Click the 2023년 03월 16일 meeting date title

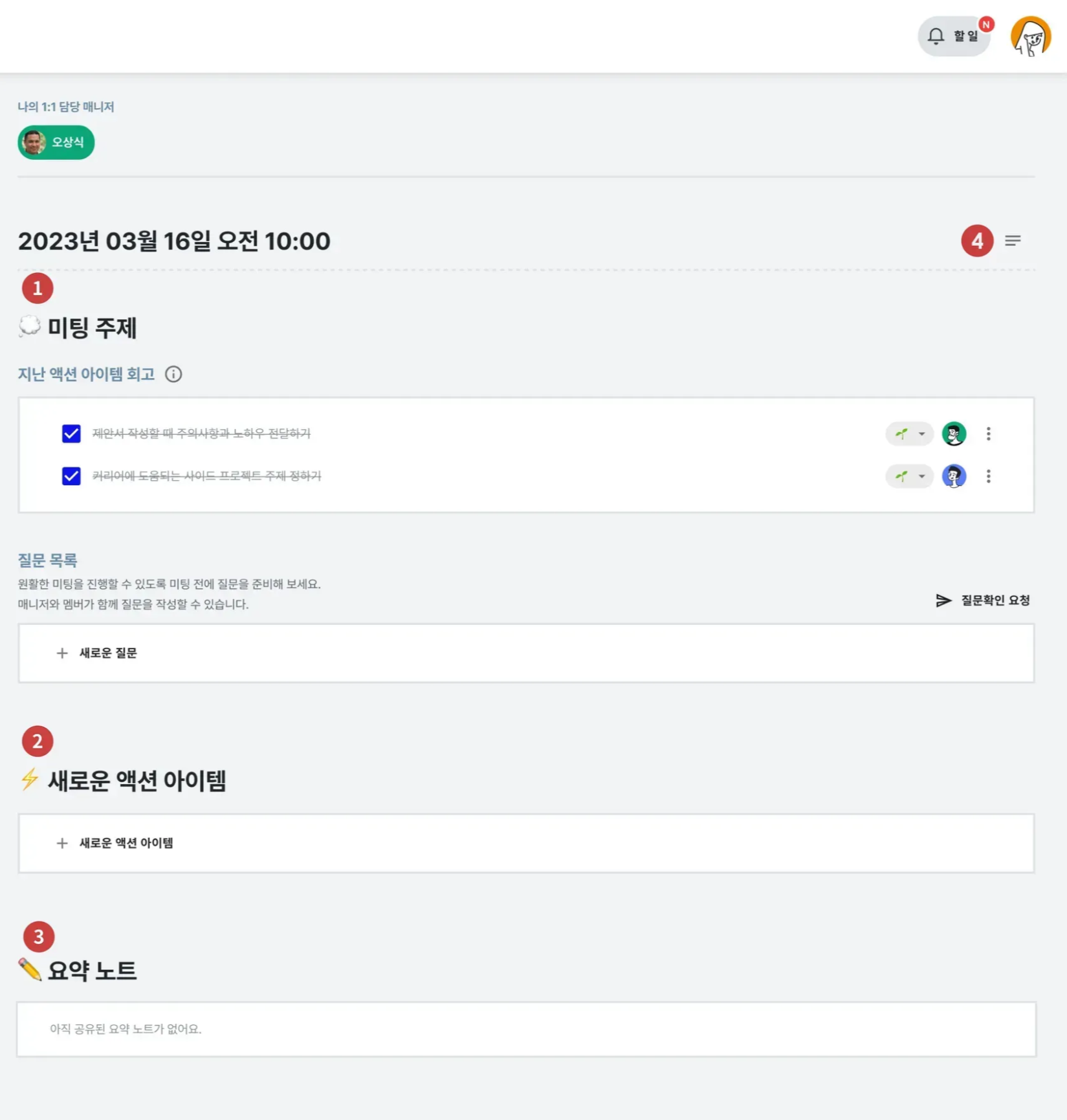pos(174,241)
